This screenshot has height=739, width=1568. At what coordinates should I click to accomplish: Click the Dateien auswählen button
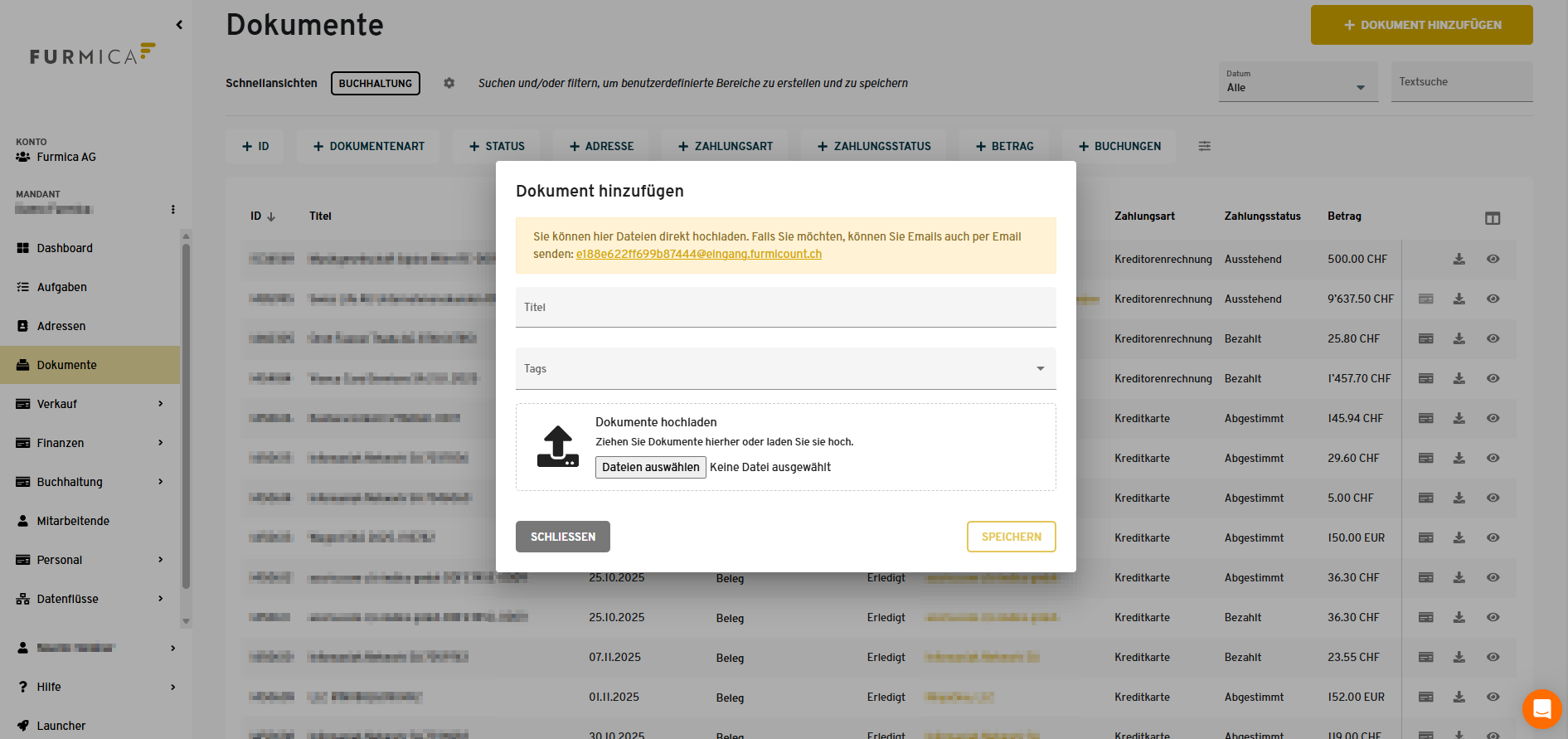650,467
